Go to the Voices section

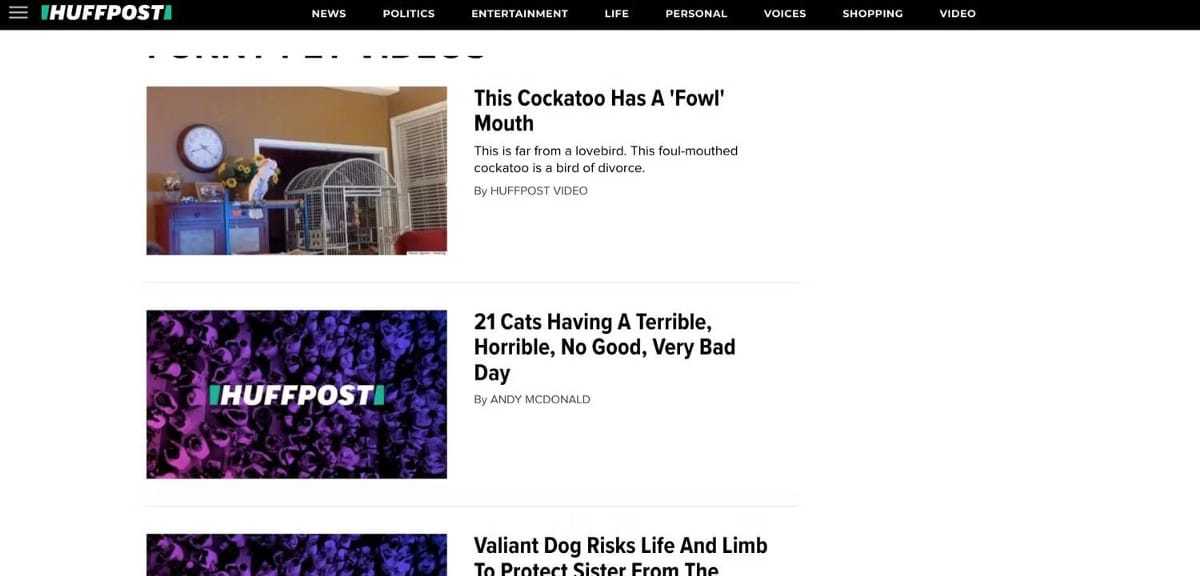(x=784, y=14)
